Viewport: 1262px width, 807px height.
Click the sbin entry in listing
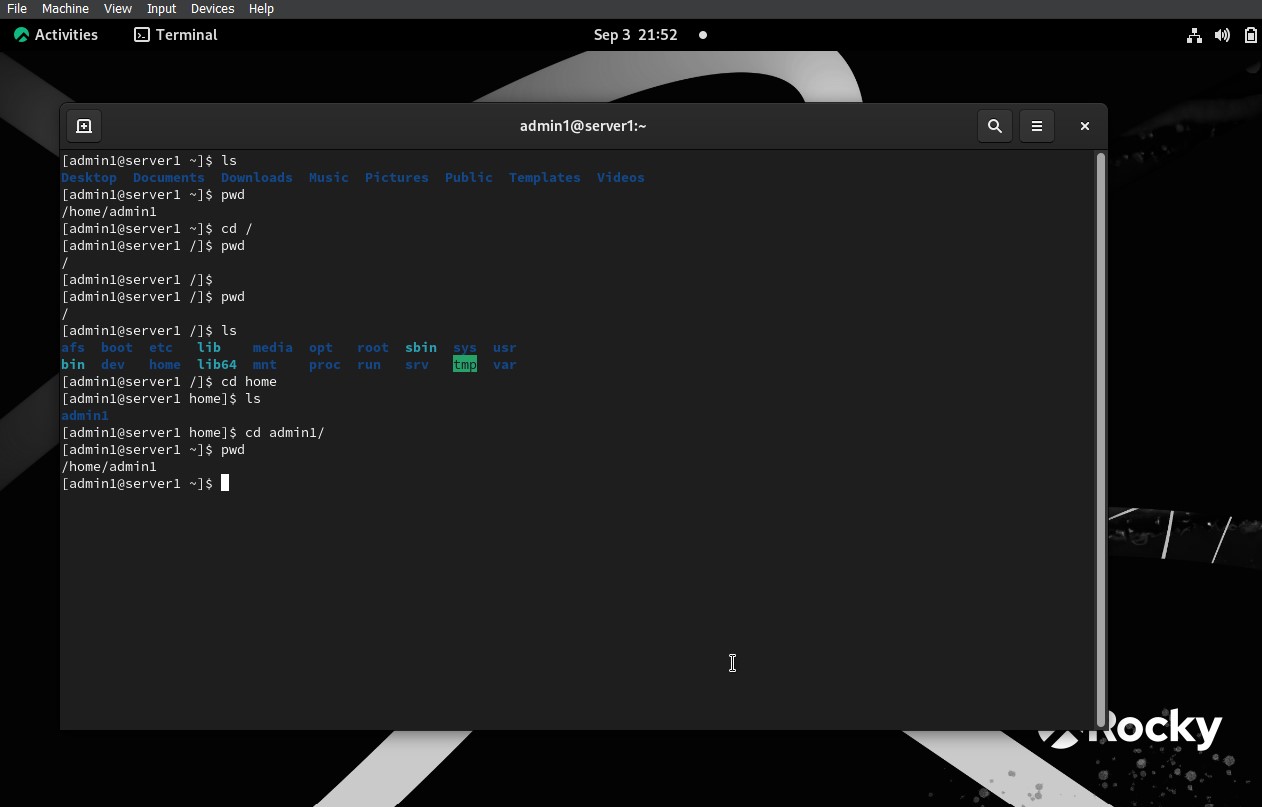421,348
